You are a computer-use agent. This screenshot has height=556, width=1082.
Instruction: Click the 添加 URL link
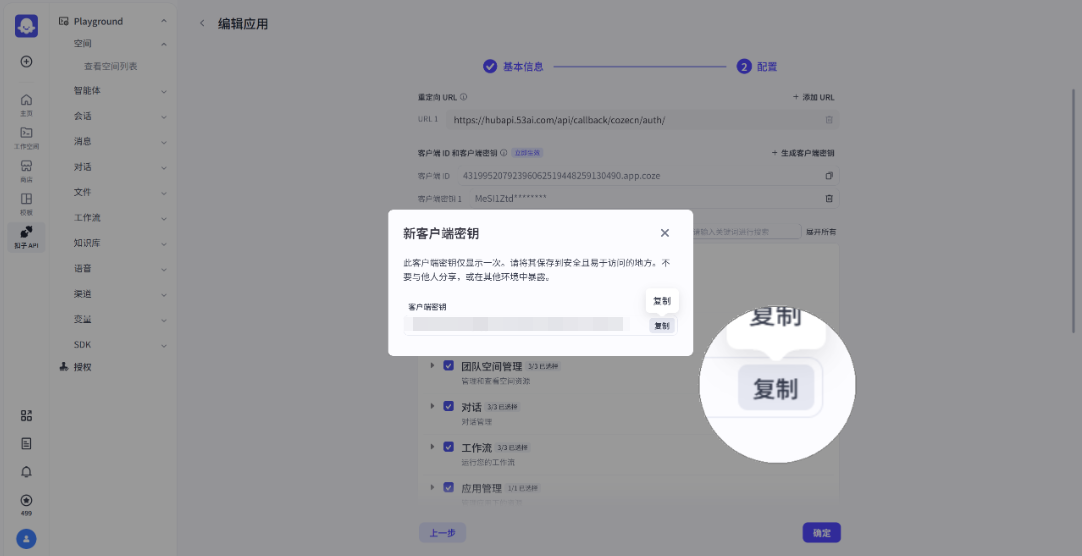[x=814, y=97]
